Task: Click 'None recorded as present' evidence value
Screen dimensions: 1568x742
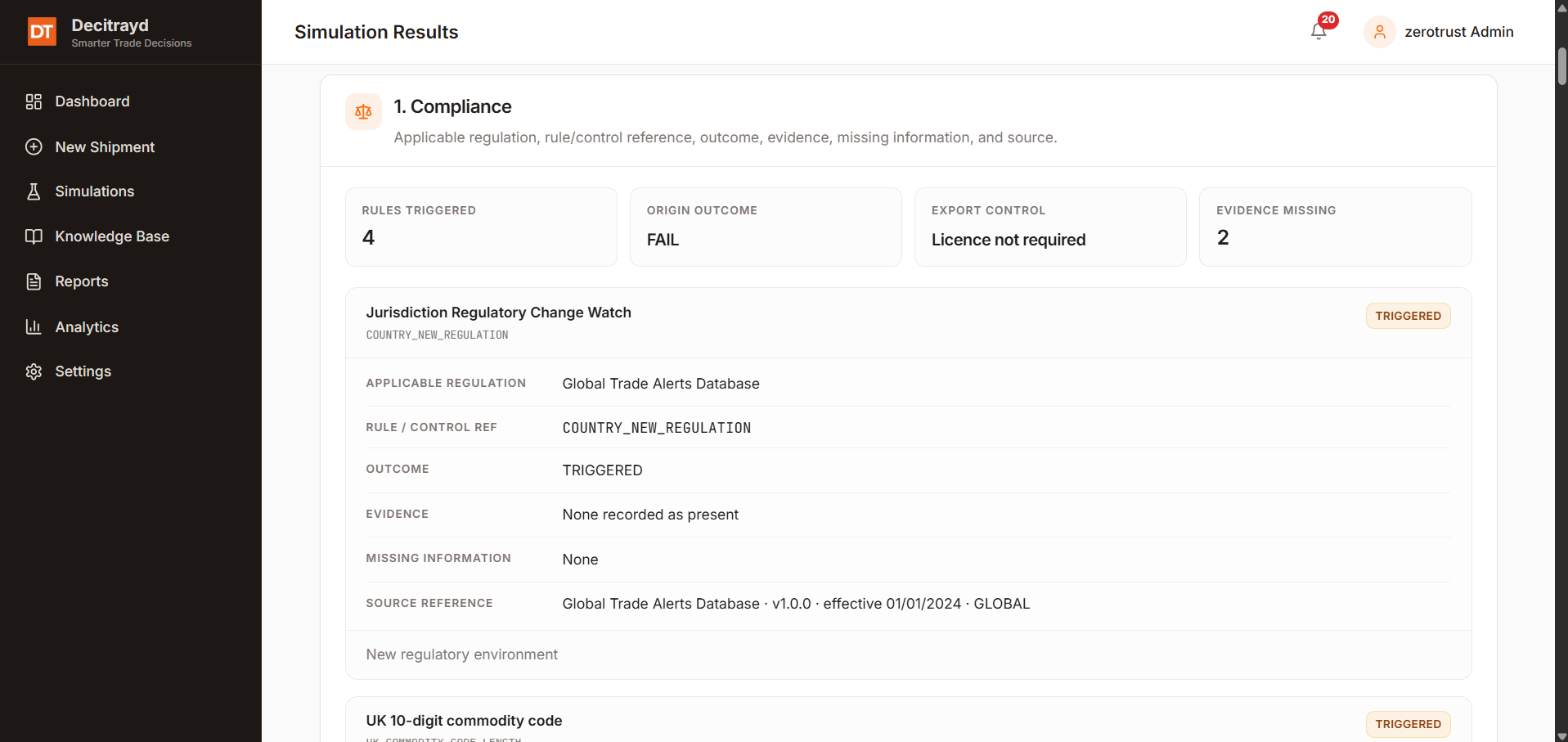Action: coord(650,515)
